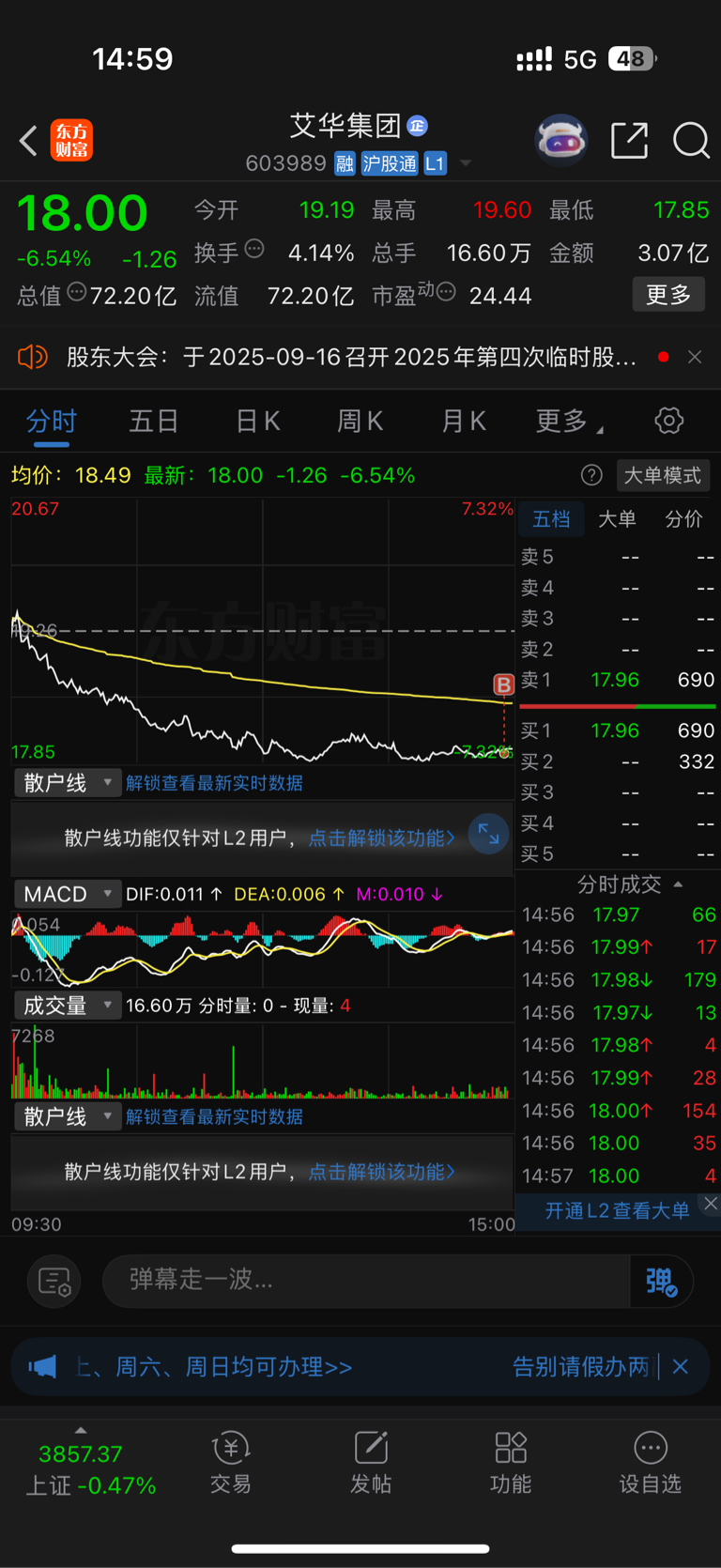The height and width of the screenshot is (1568, 721).
Task: Switch to the 分时 tab
Action: (x=51, y=421)
